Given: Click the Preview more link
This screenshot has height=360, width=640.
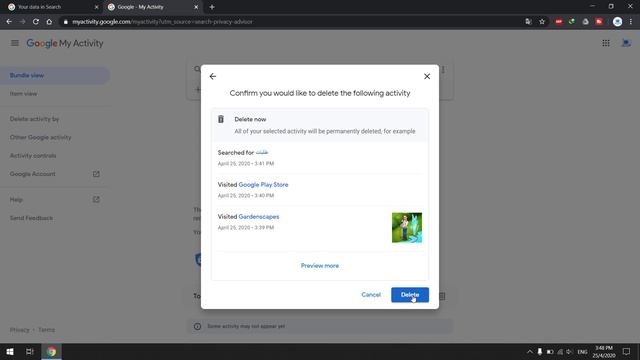Looking at the screenshot, I should tap(320, 266).
